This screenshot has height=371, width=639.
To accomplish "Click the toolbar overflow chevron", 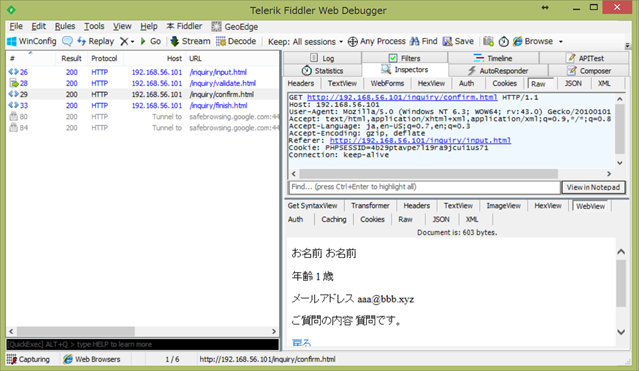I will (628, 45).
